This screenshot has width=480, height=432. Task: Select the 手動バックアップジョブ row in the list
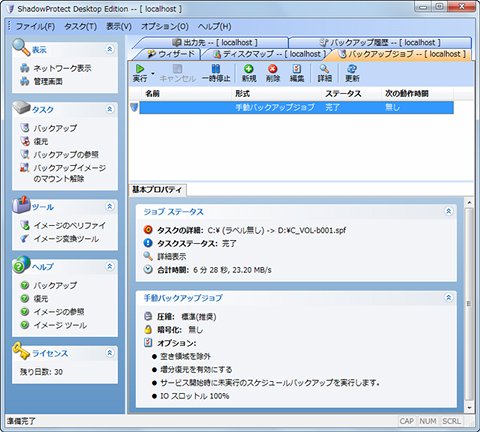[x=296, y=107]
